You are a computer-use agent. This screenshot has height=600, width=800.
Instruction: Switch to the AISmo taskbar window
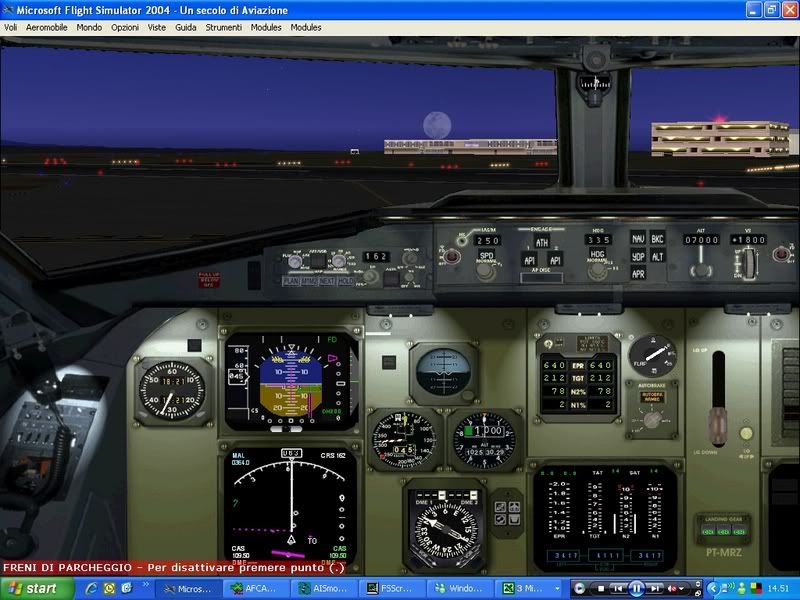tap(323, 588)
